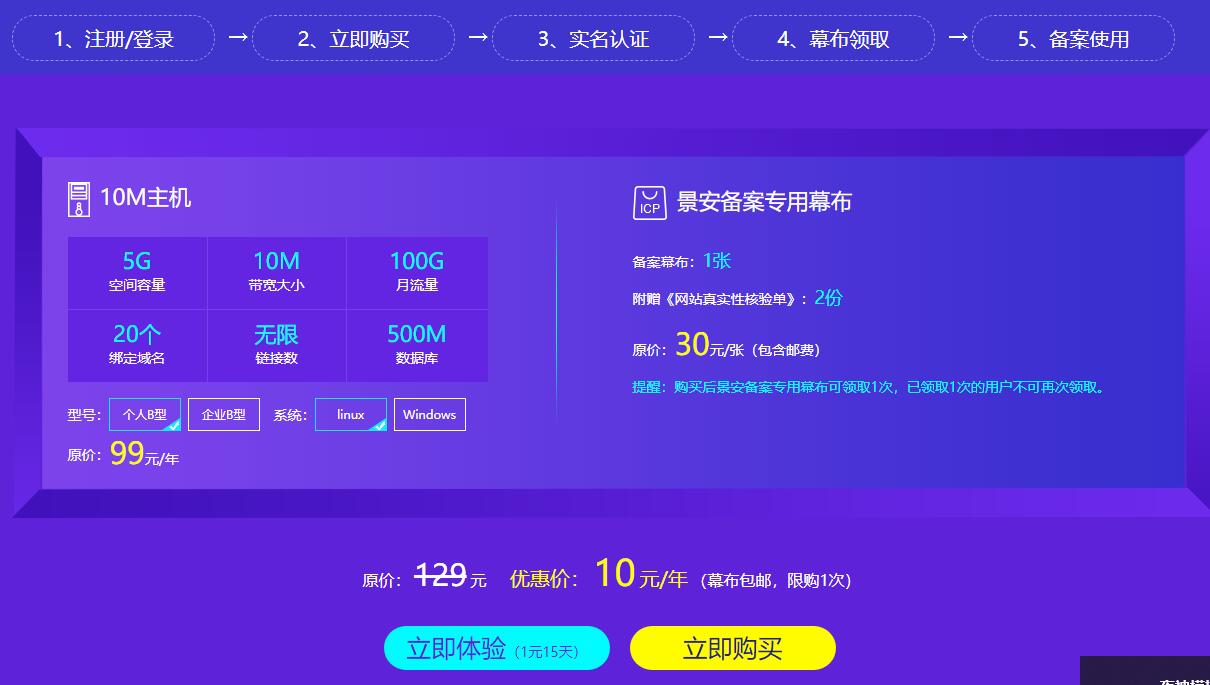The width and height of the screenshot is (1210, 685).
Task: Click the 网站真实性核验单 2份 line
Action: click(x=738, y=298)
